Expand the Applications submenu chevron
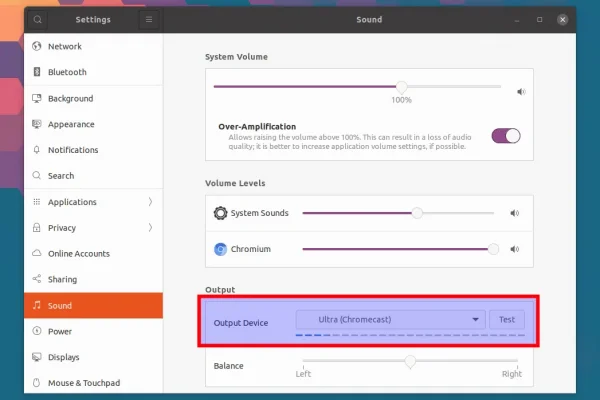Screen dimensions: 600x400 pyautogui.click(x=150, y=202)
